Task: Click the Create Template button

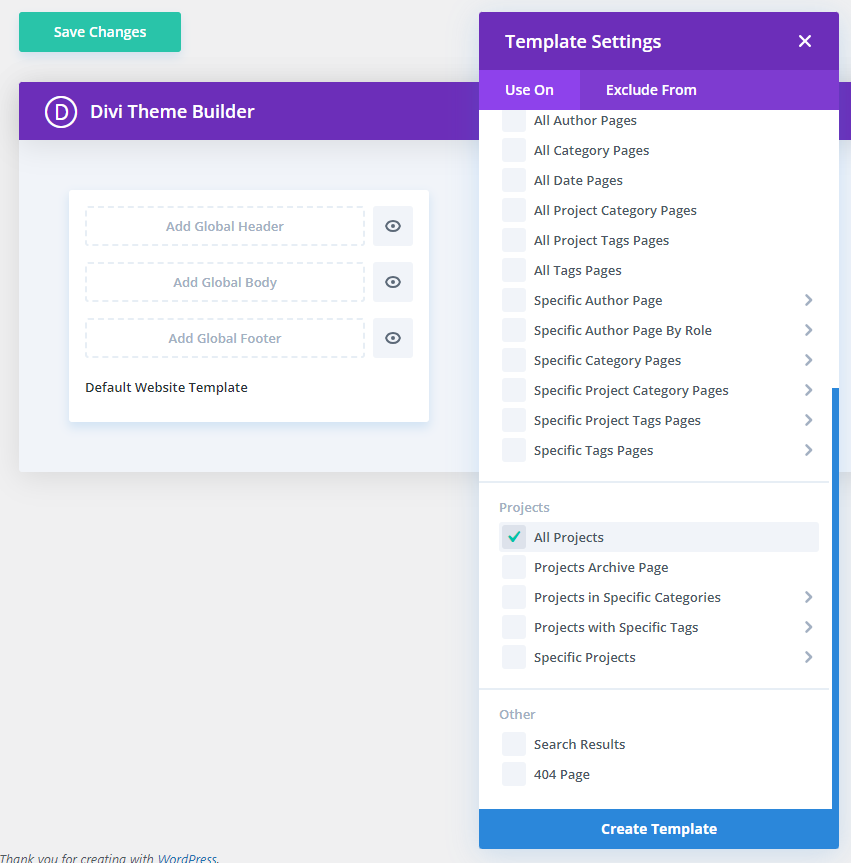Action: coord(659,829)
